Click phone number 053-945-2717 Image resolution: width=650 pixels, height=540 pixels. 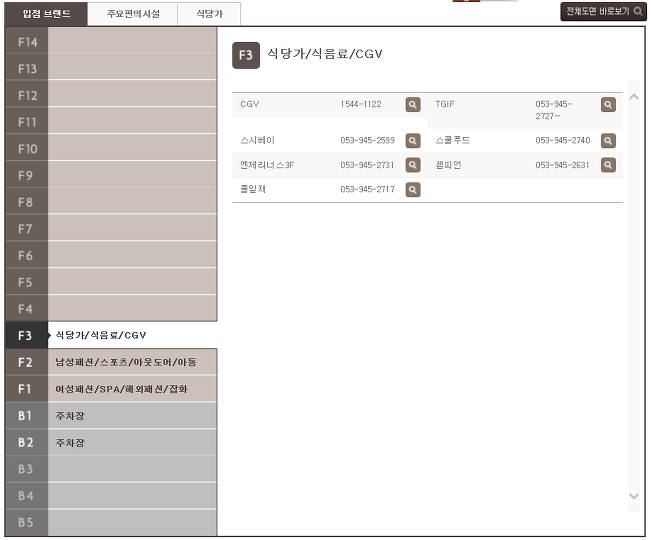click(367, 189)
